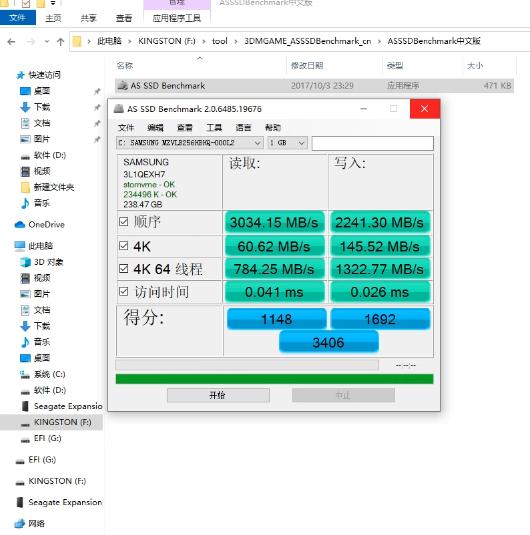Open the 图片 pictures icon under Quick Access
This screenshot has width=530, height=535.
[x=26, y=139]
